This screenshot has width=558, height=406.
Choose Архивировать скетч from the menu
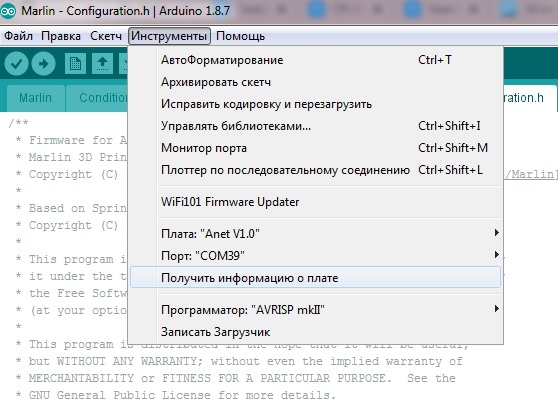point(315,82)
